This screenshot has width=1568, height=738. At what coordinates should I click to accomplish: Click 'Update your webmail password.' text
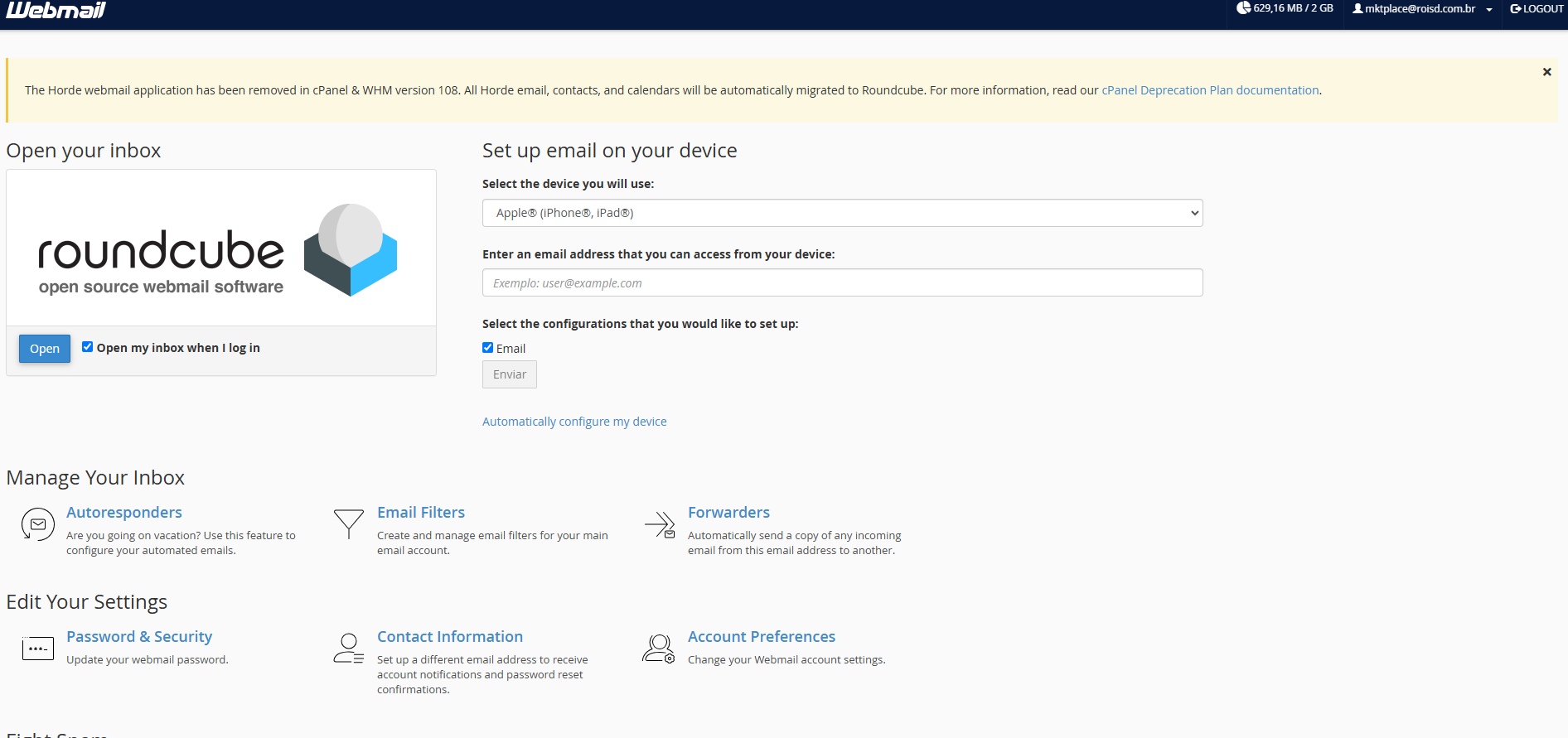[x=148, y=660]
